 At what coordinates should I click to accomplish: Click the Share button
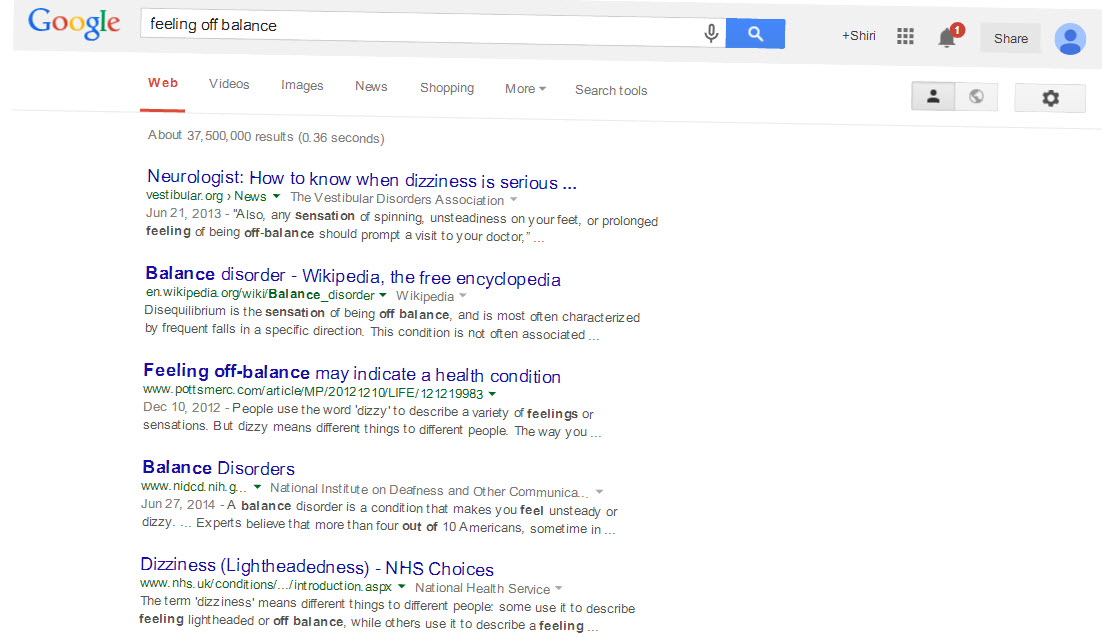pos(1011,38)
